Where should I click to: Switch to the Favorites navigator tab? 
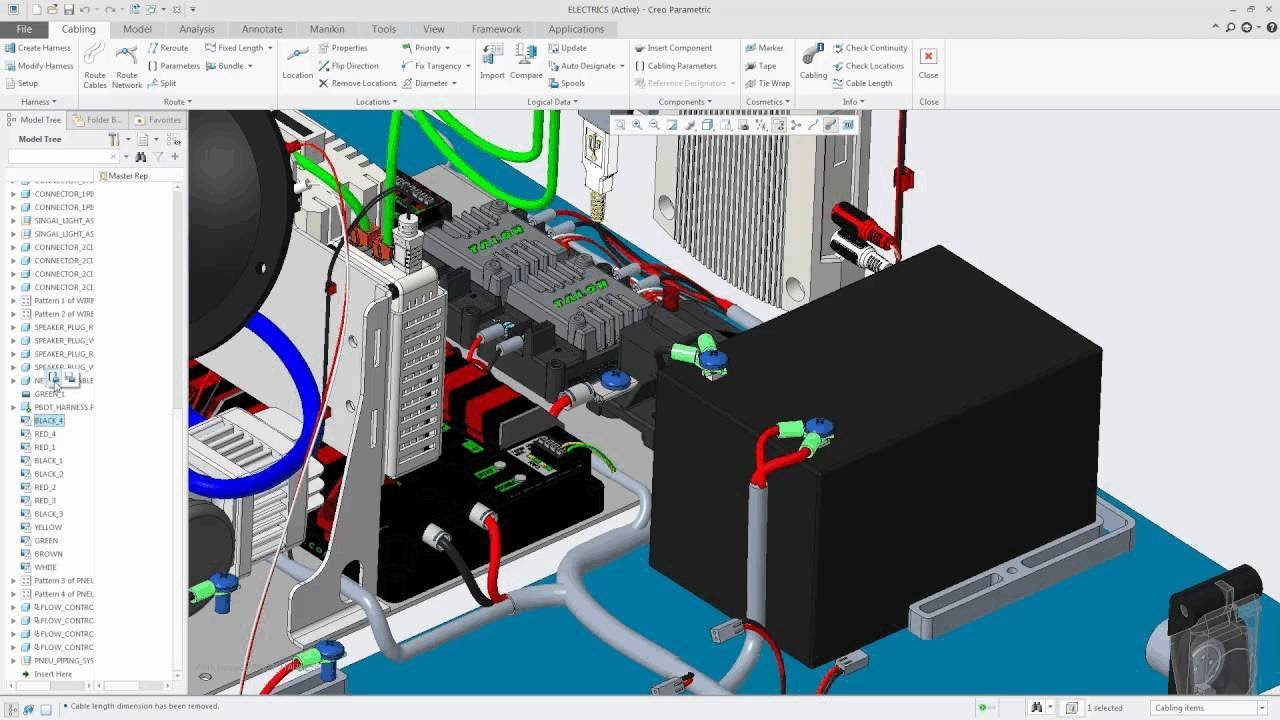tap(157, 120)
